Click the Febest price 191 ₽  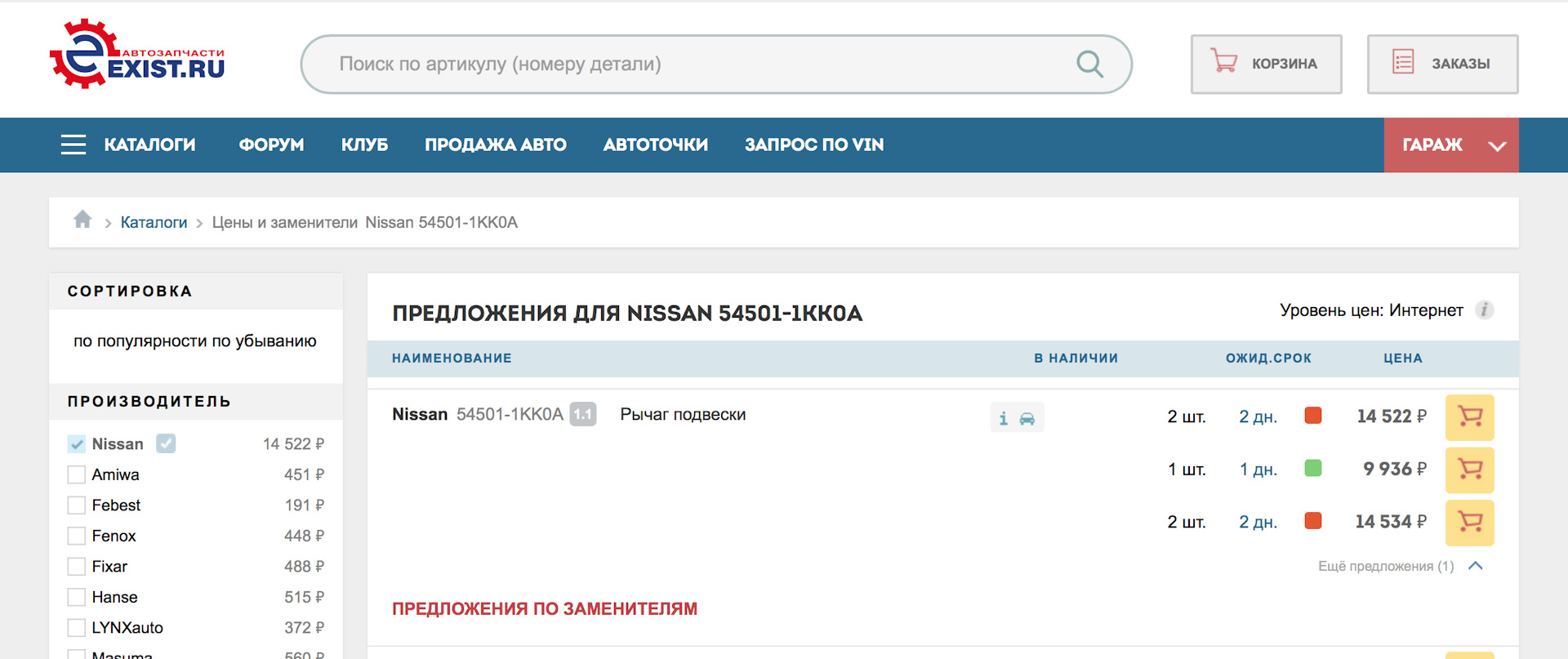click(304, 505)
